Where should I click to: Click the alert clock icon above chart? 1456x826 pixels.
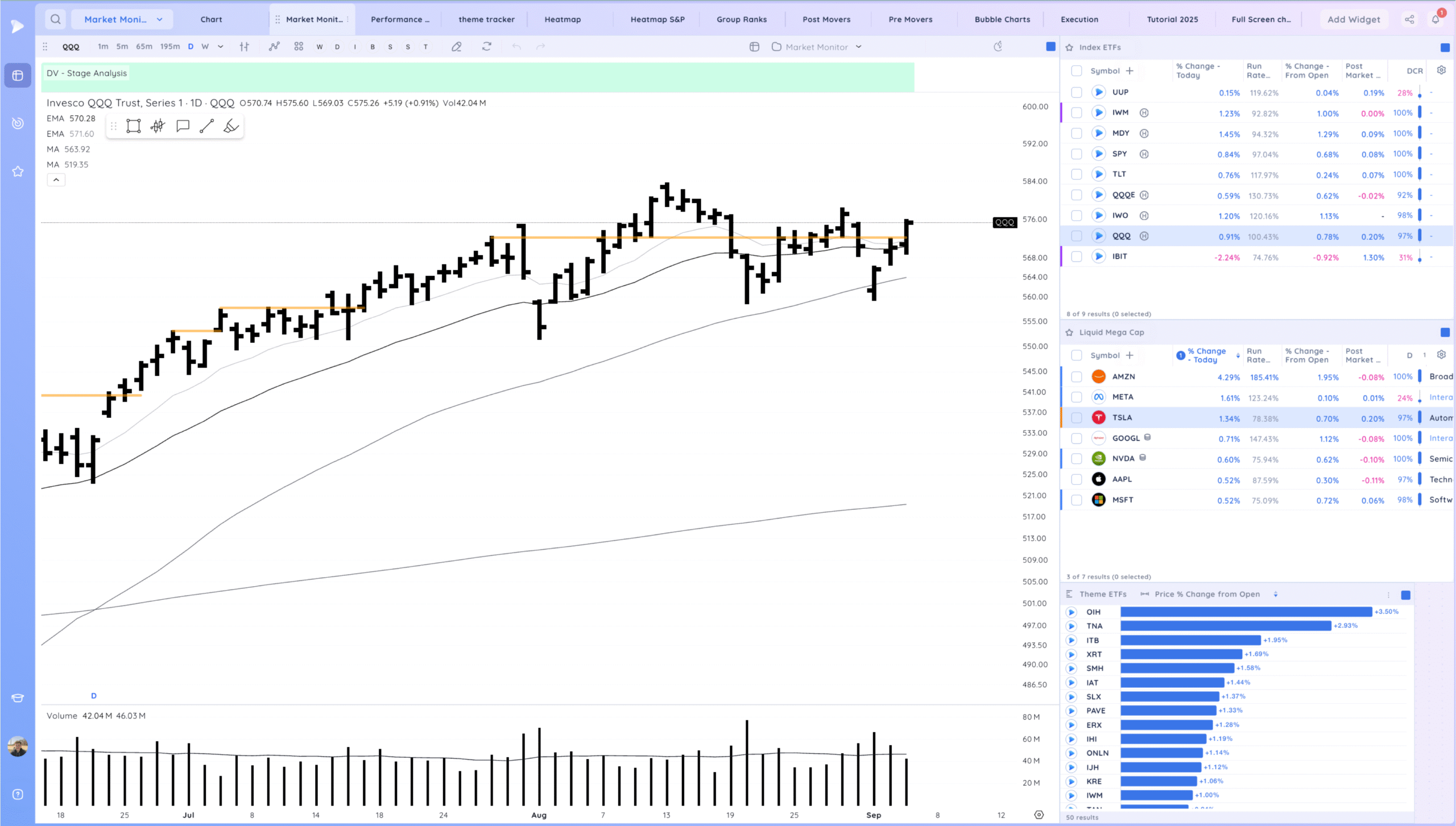[x=998, y=47]
